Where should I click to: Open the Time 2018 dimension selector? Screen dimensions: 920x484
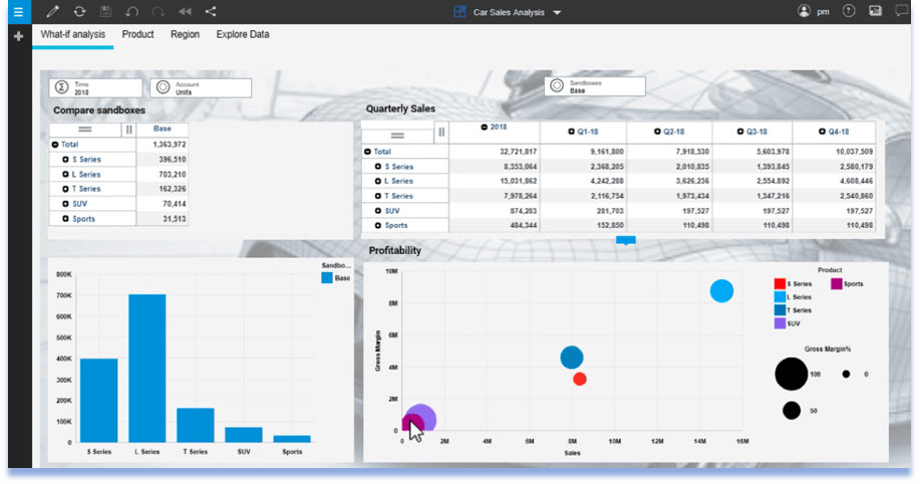97,87
